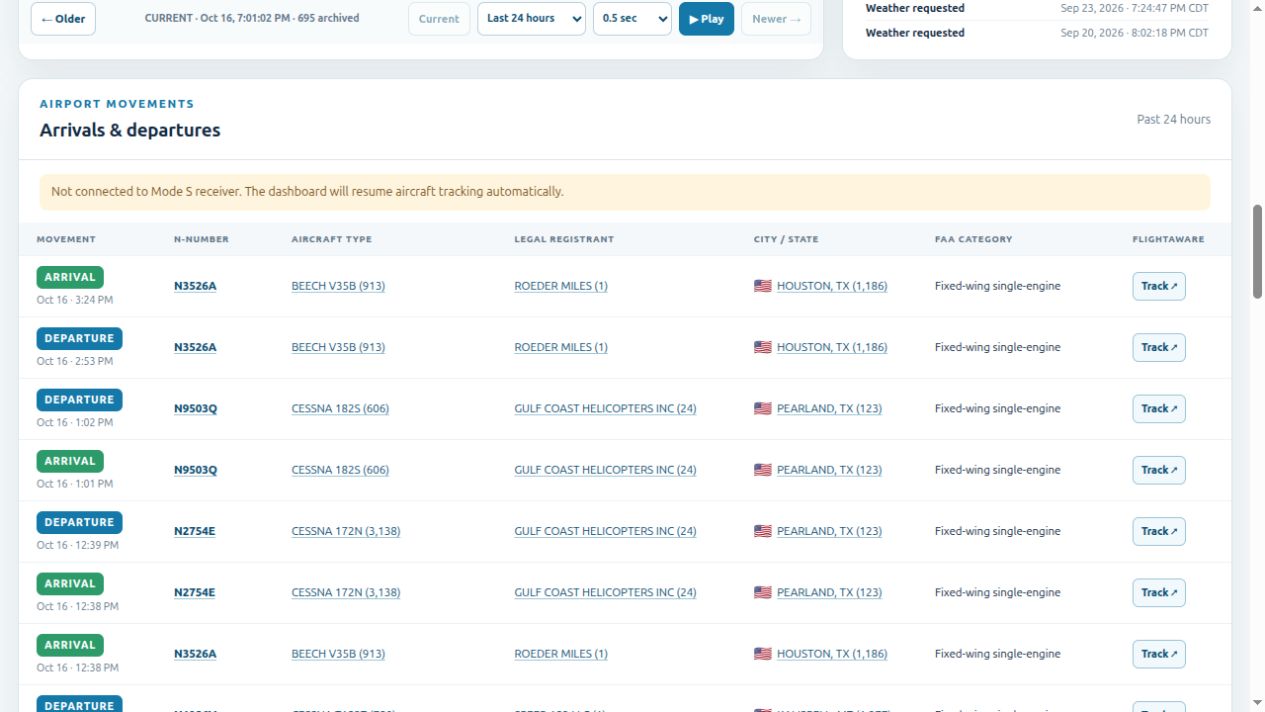Go to Newer snapshot
The width and height of the screenshot is (1265, 712).
[776, 19]
